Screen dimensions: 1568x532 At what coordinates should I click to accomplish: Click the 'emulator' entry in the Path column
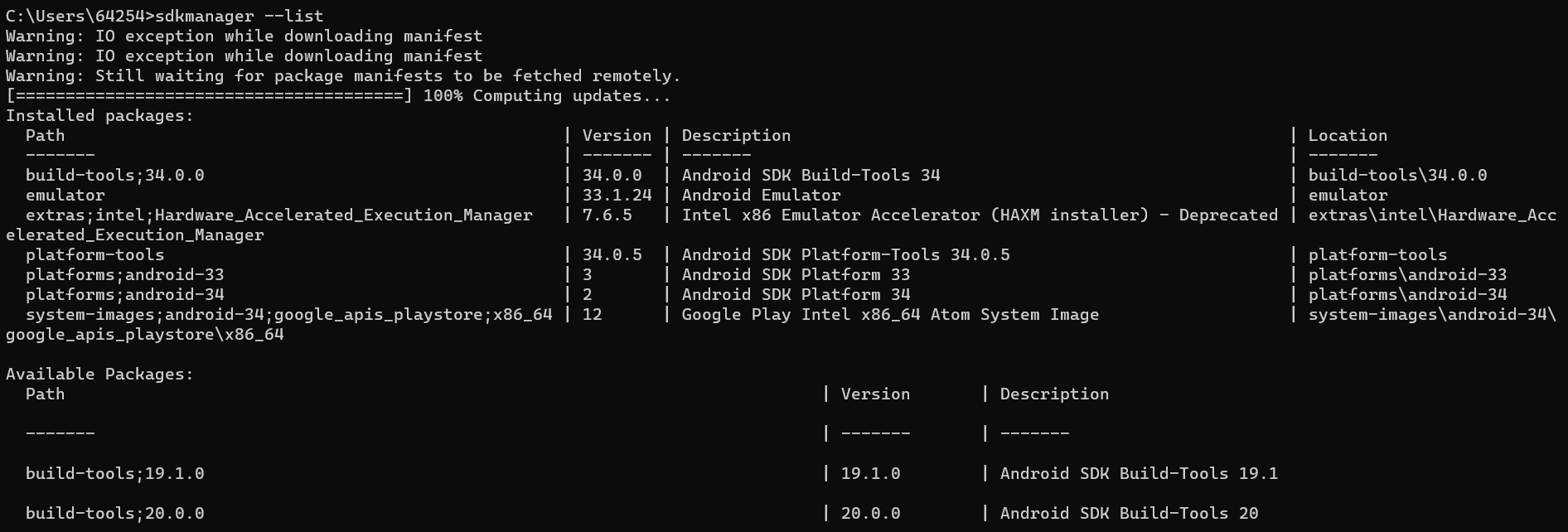click(65, 195)
